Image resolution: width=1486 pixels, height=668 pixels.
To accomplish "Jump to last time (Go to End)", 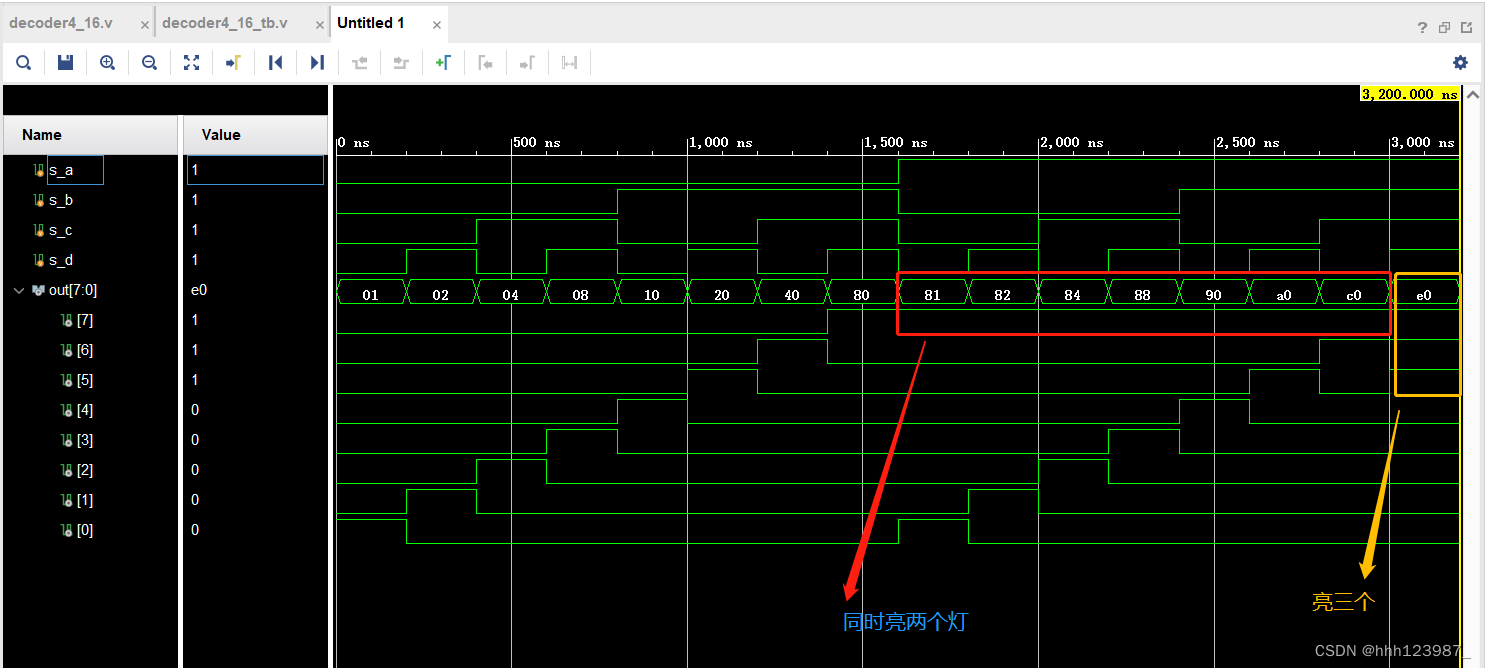I will click(x=317, y=63).
